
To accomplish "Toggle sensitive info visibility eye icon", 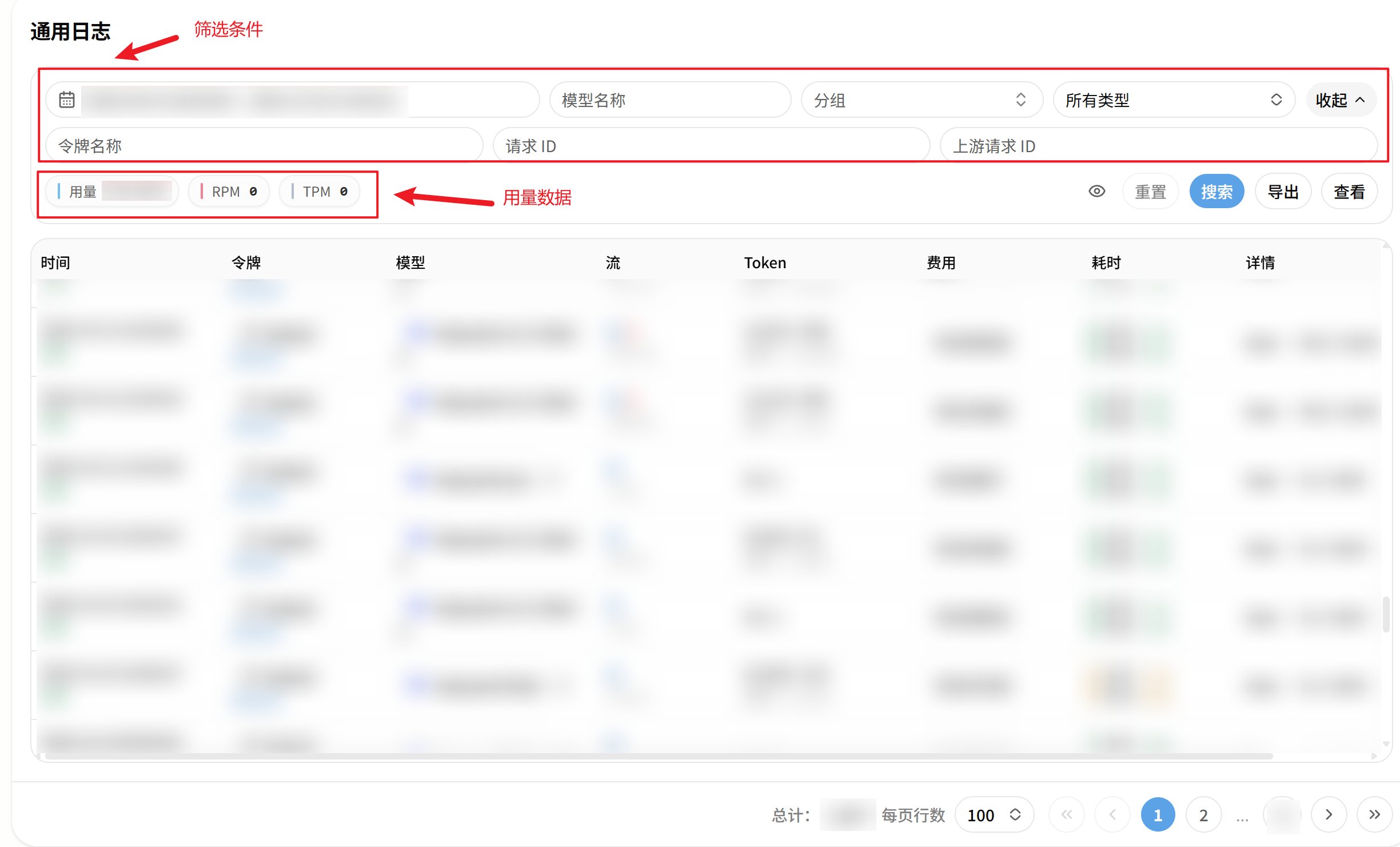I will pos(1096,191).
